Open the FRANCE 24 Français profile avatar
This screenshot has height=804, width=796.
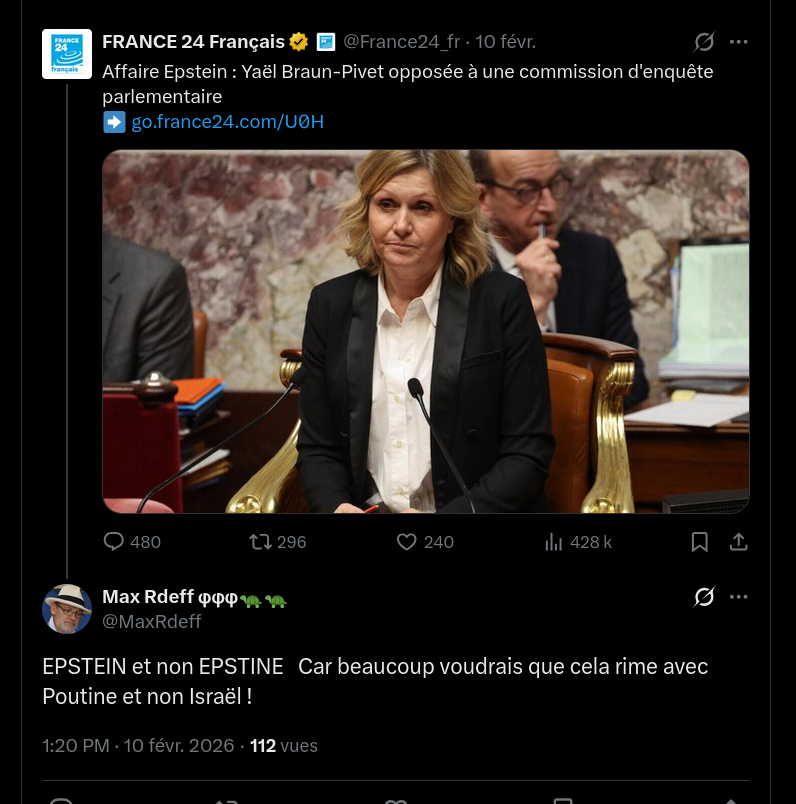[x=67, y=54]
